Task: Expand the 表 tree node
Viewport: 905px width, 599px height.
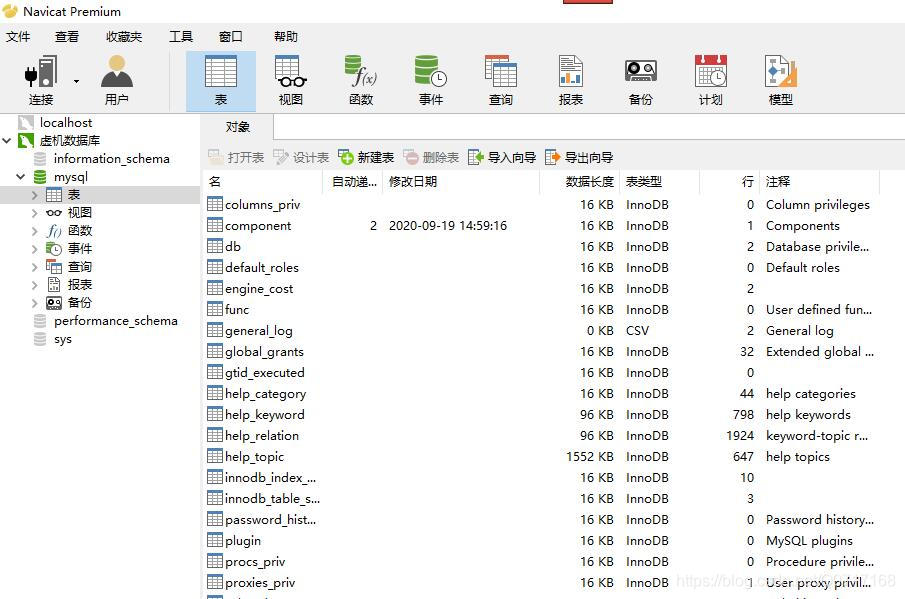Action: pyautogui.click(x=35, y=195)
